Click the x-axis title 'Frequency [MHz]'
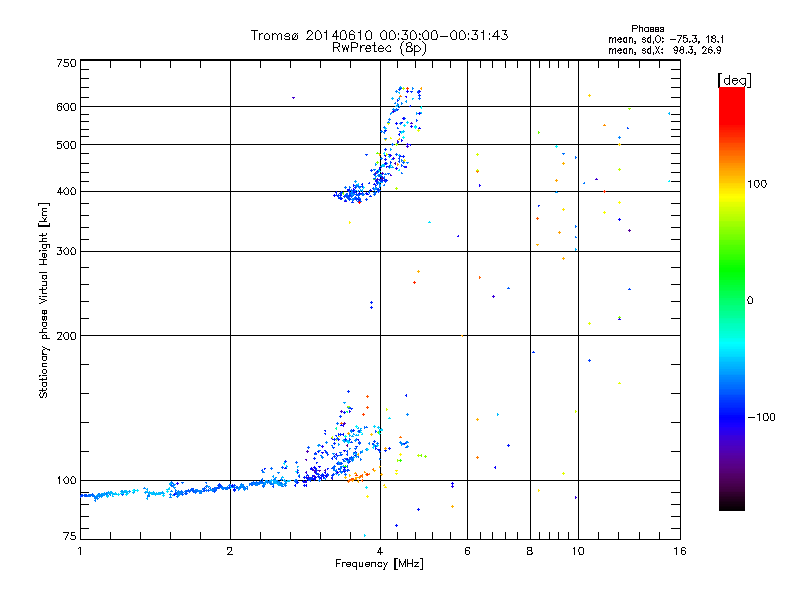The width and height of the screenshot is (800, 600). point(379,564)
